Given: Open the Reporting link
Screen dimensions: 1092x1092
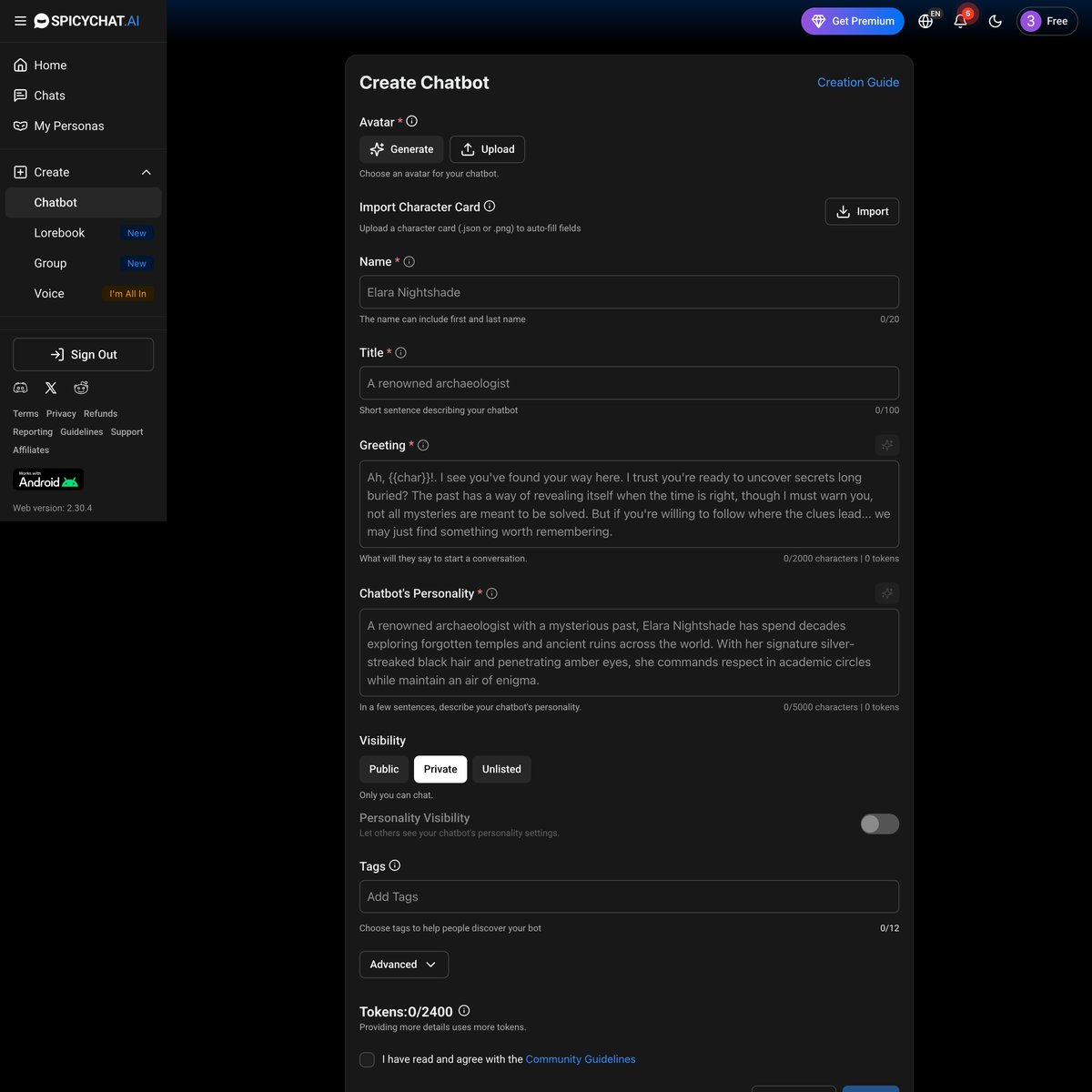Looking at the screenshot, I should (x=33, y=431).
